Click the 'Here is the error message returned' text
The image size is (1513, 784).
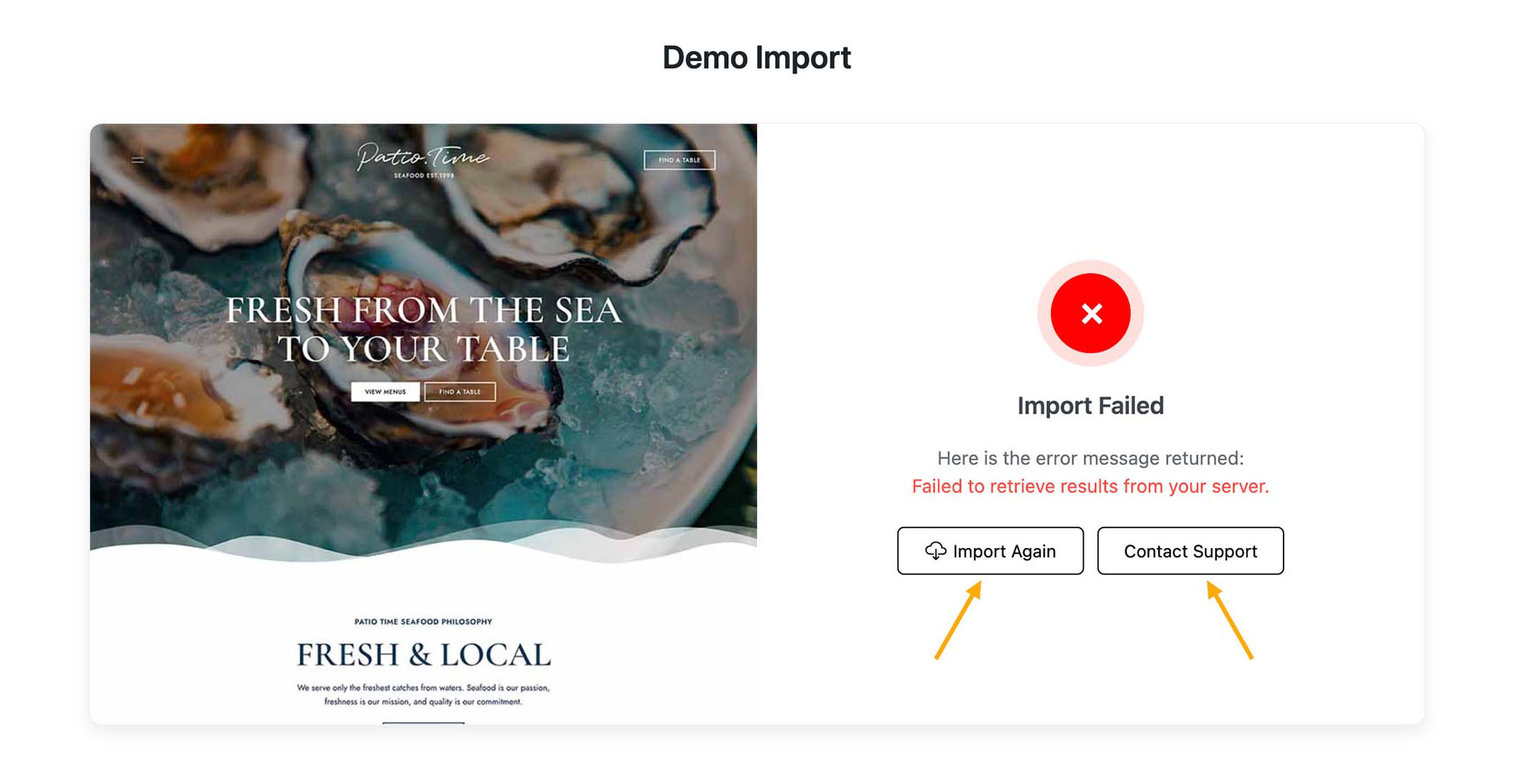[1090, 458]
